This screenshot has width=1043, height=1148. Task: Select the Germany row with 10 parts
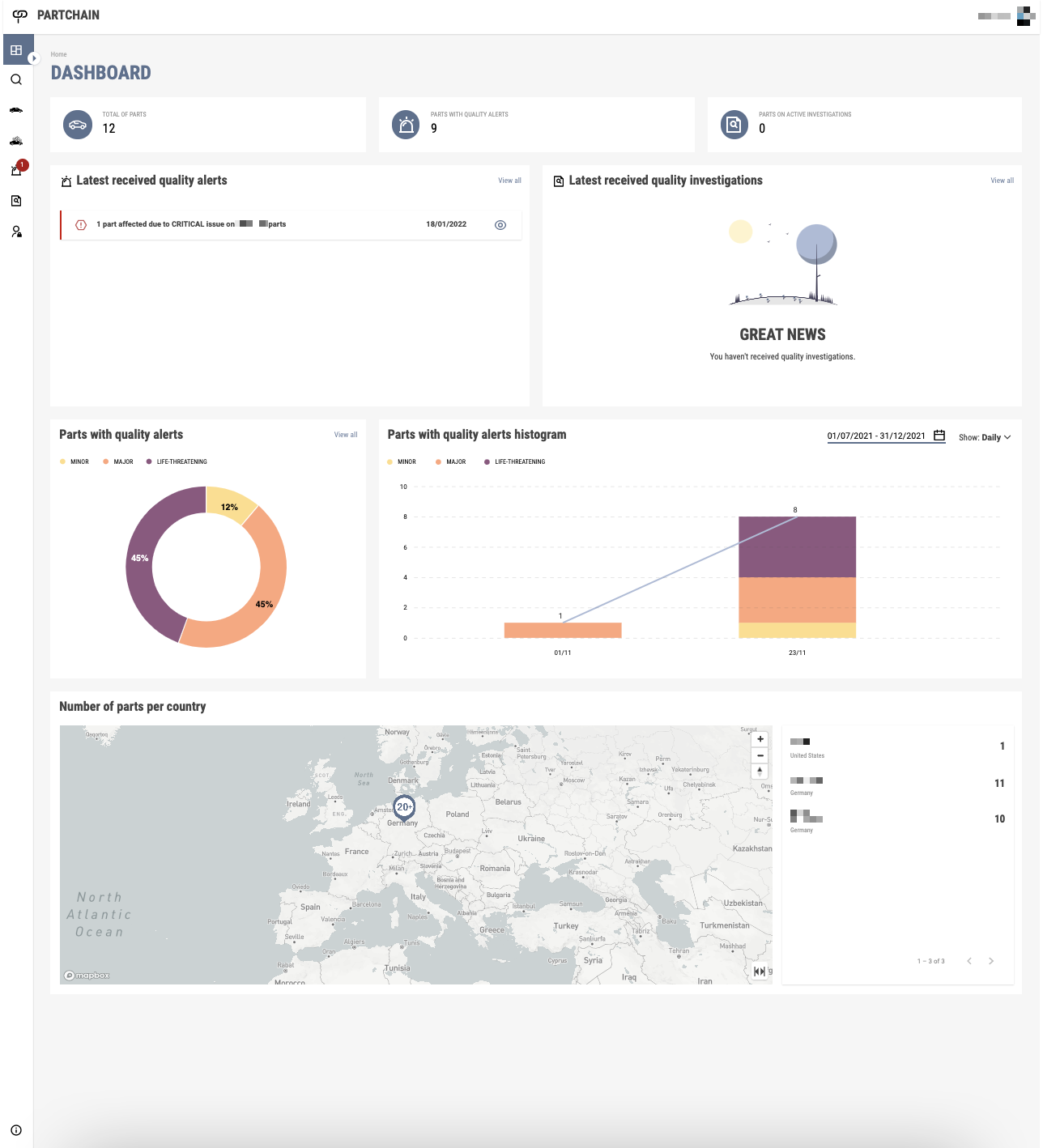898,820
